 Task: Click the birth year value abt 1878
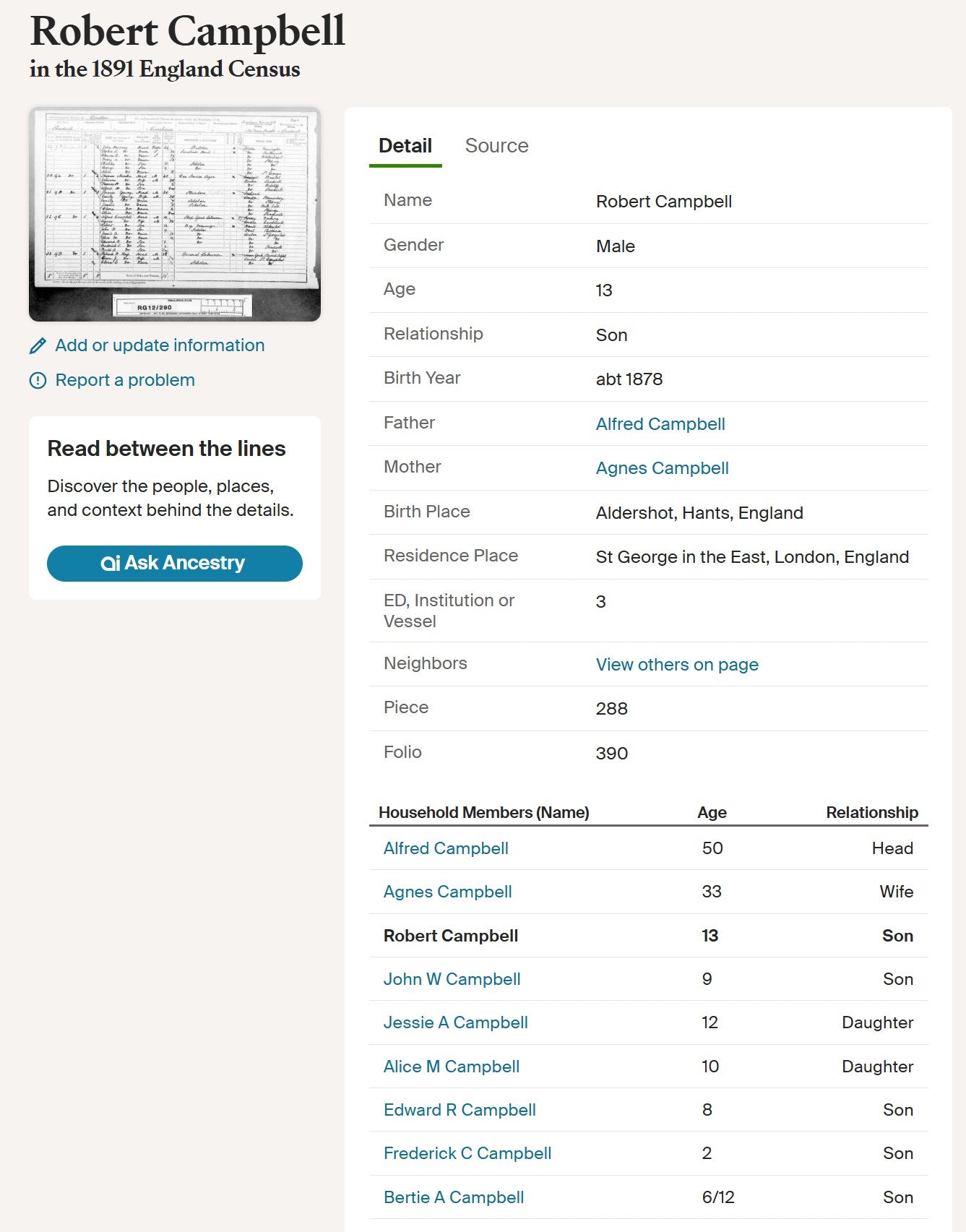(629, 379)
